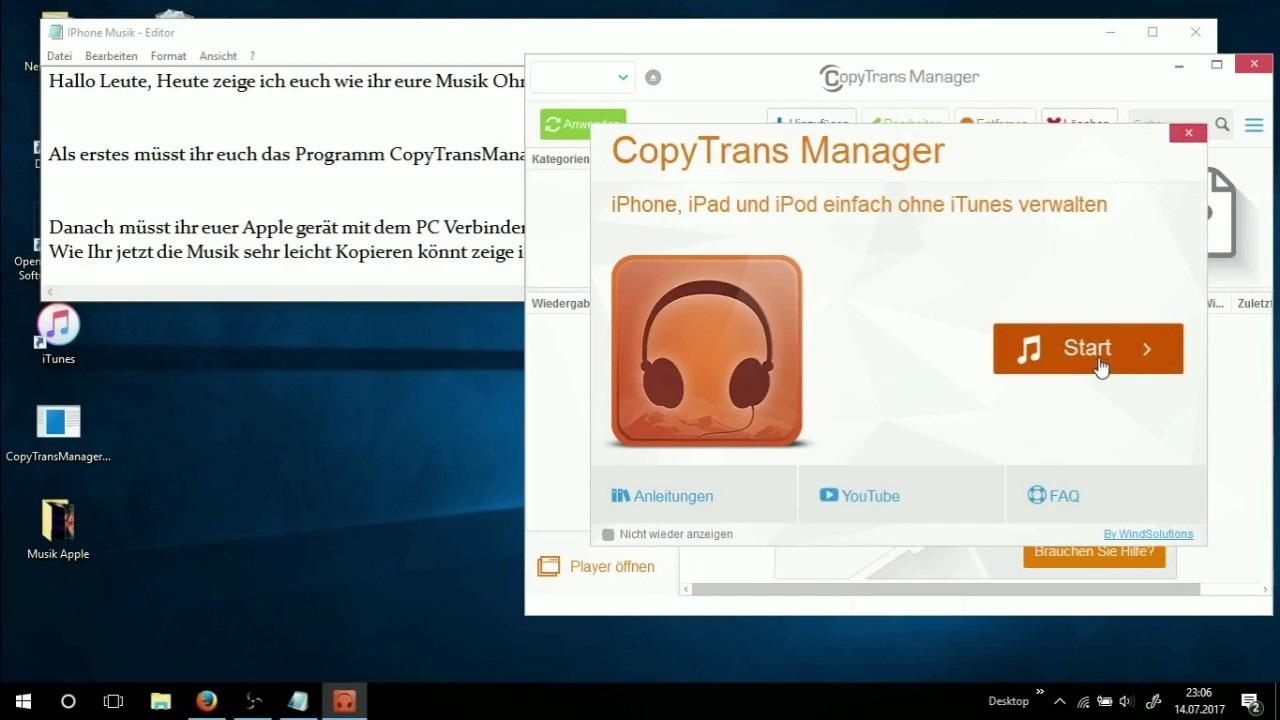Open the Datei menu in Editor
This screenshot has width=1280, height=720.
(x=59, y=56)
